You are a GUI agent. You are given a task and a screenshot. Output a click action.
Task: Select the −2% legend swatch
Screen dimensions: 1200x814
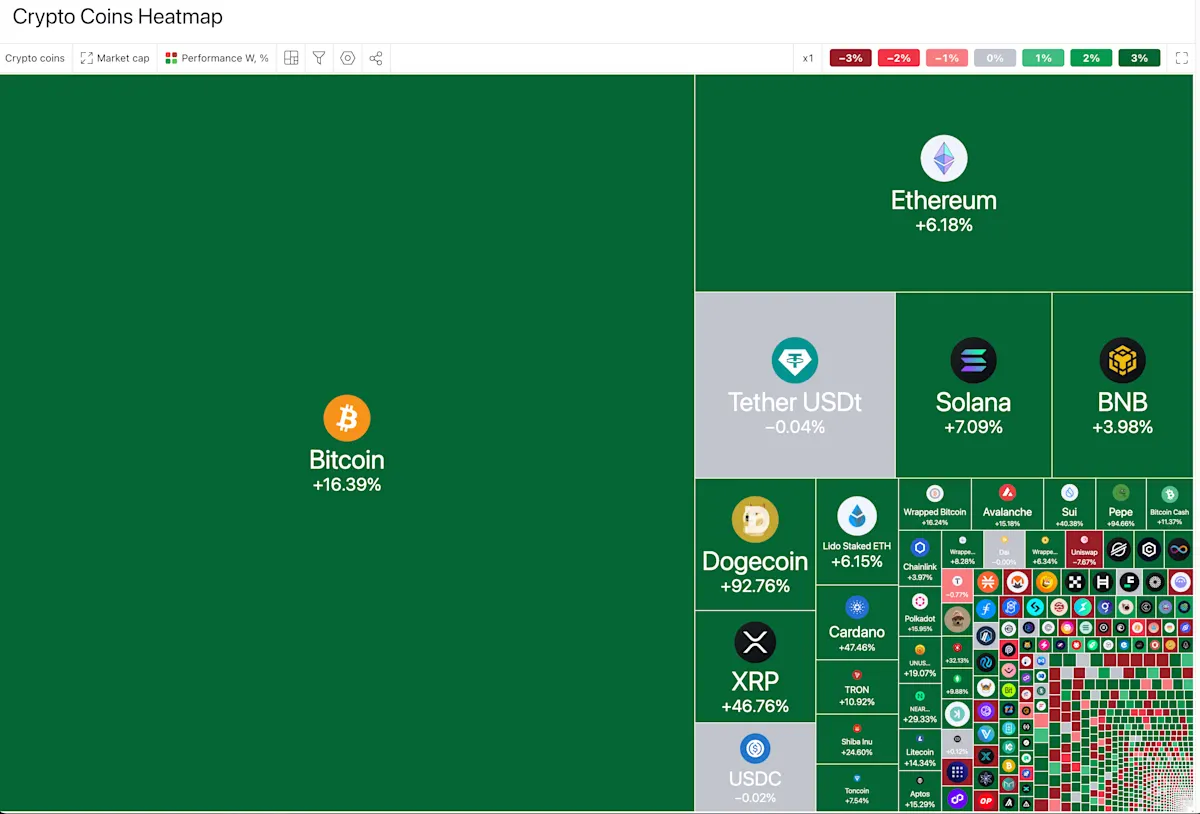pos(899,58)
